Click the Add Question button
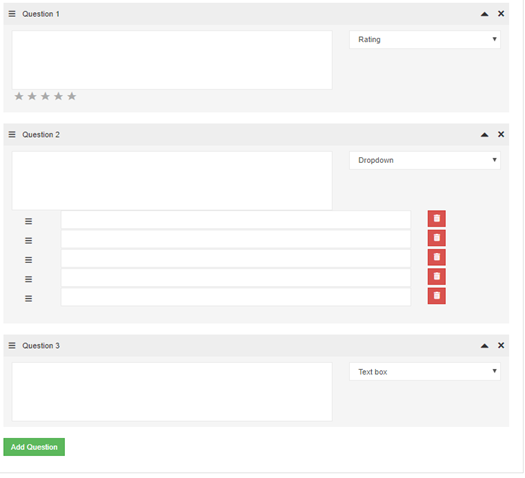The image size is (525, 478). [x=34, y=448]
